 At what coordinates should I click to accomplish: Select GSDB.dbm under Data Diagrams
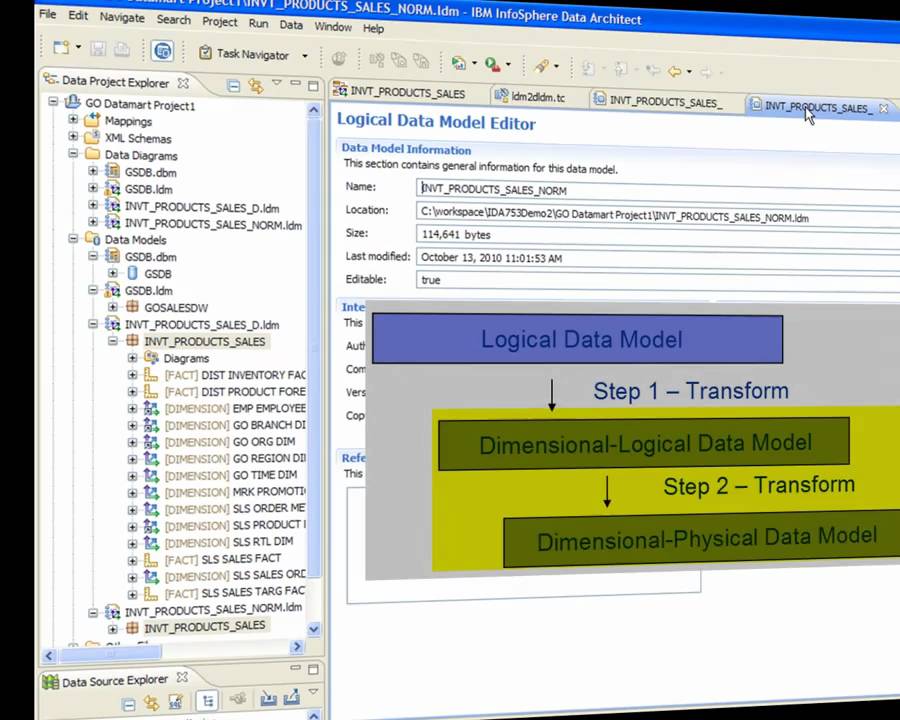pos(150,172)
